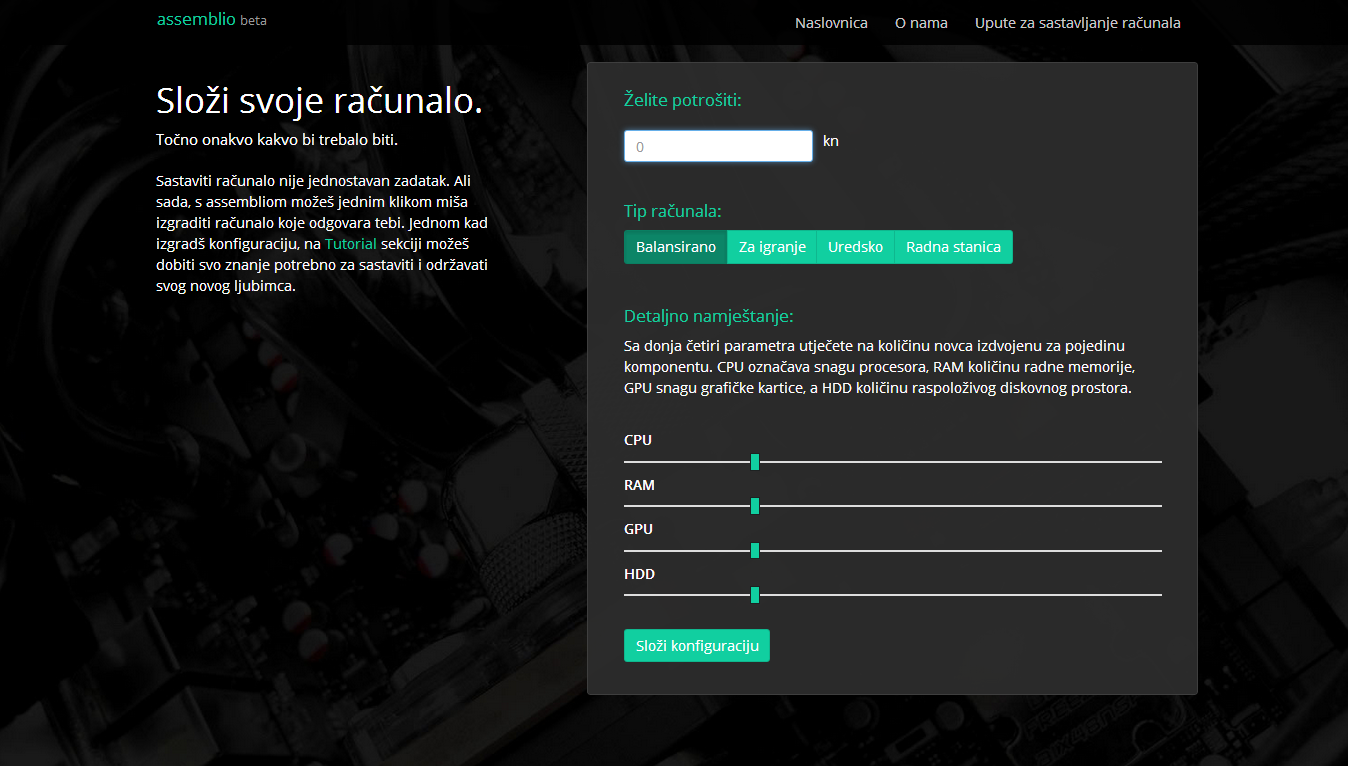Go to the O nama page
Image resolution: width=1348 pixels, height=766 pixels.
coord(921,23)
